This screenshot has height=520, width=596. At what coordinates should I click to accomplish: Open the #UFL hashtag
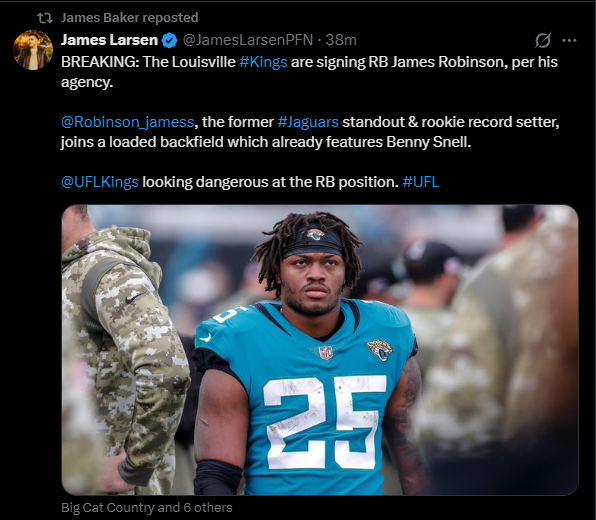click(421, 182)
